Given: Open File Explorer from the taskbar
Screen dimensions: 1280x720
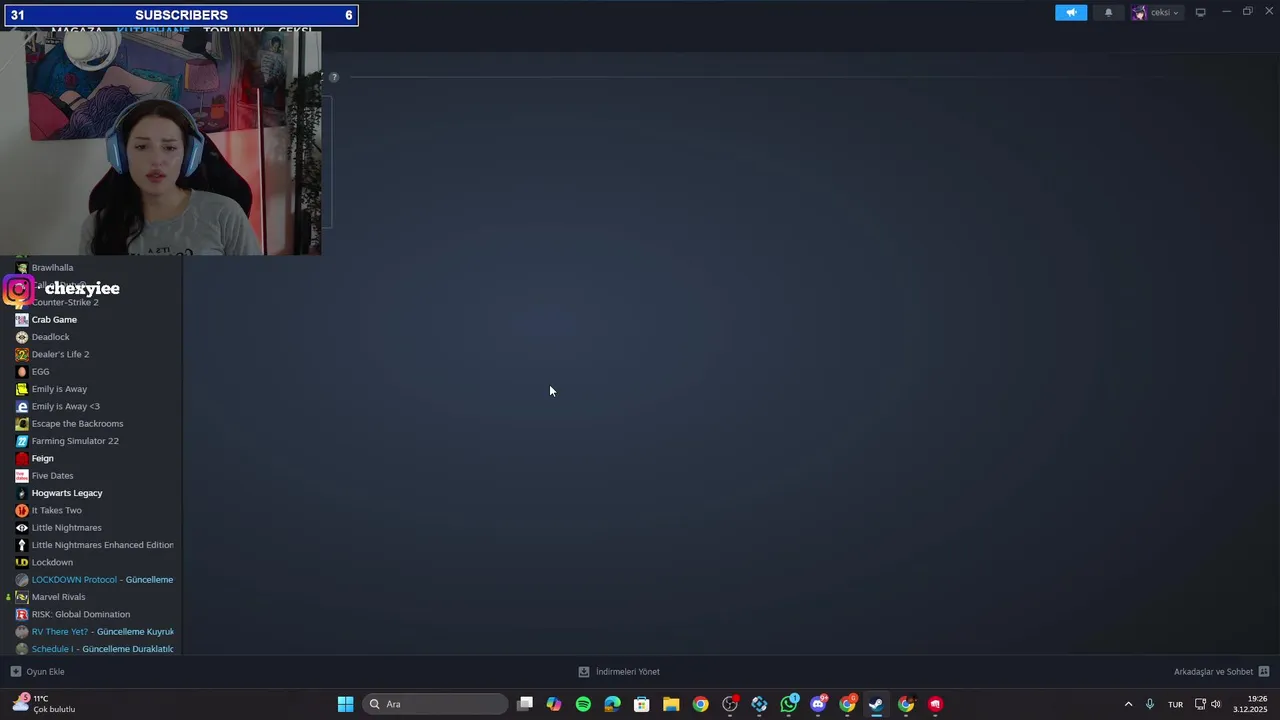Looking at the screenshot, I should [671, 704].
